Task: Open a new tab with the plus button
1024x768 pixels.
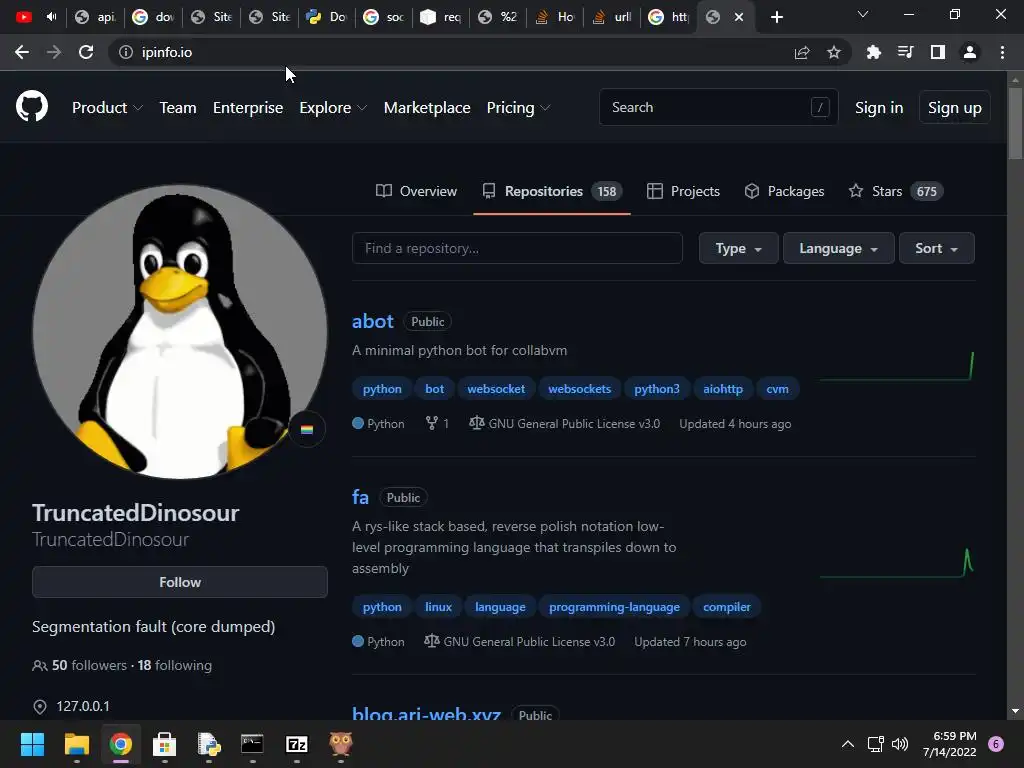Action: (776, 17)
